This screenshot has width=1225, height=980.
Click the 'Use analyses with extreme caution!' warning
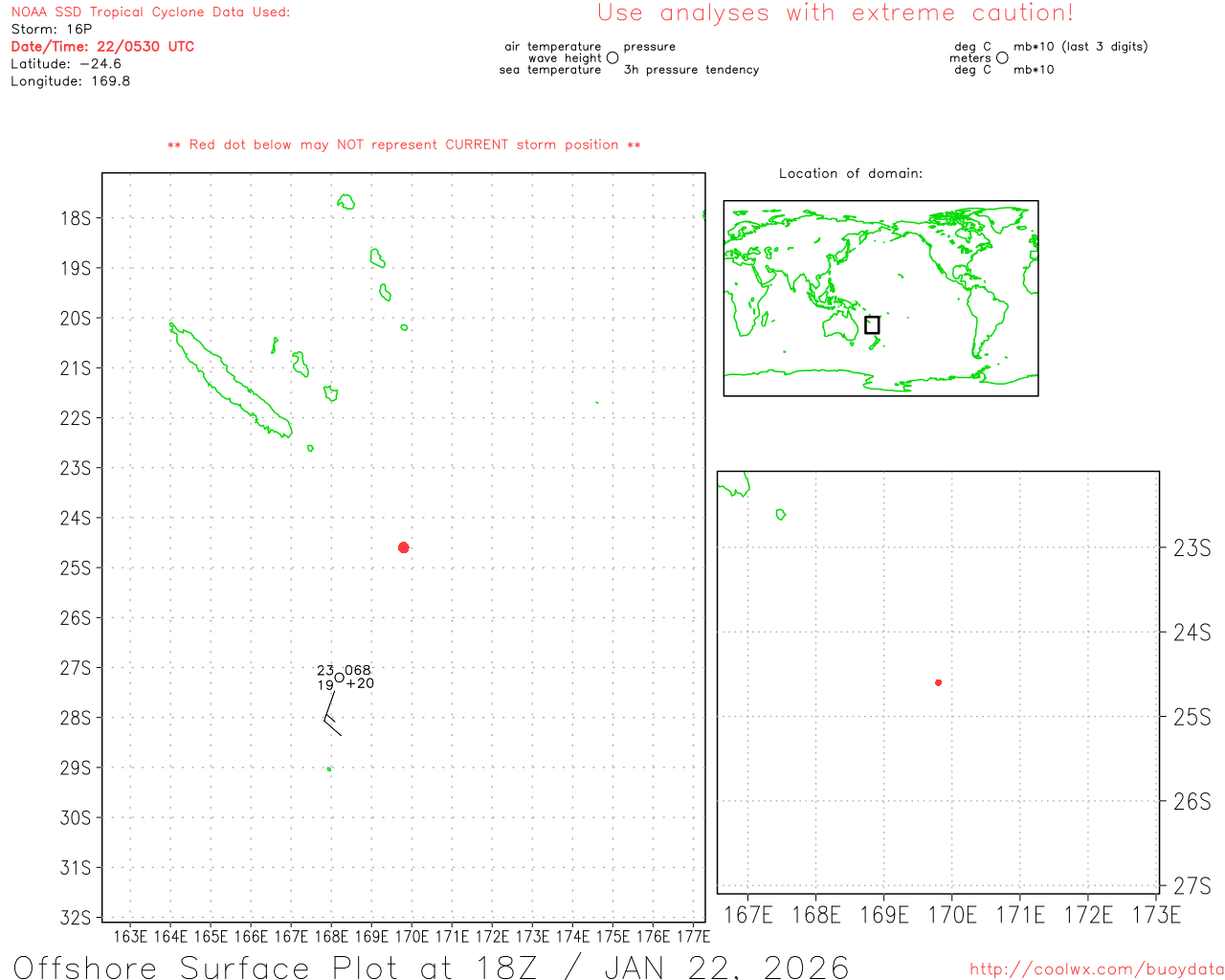[x=835, y=12]
